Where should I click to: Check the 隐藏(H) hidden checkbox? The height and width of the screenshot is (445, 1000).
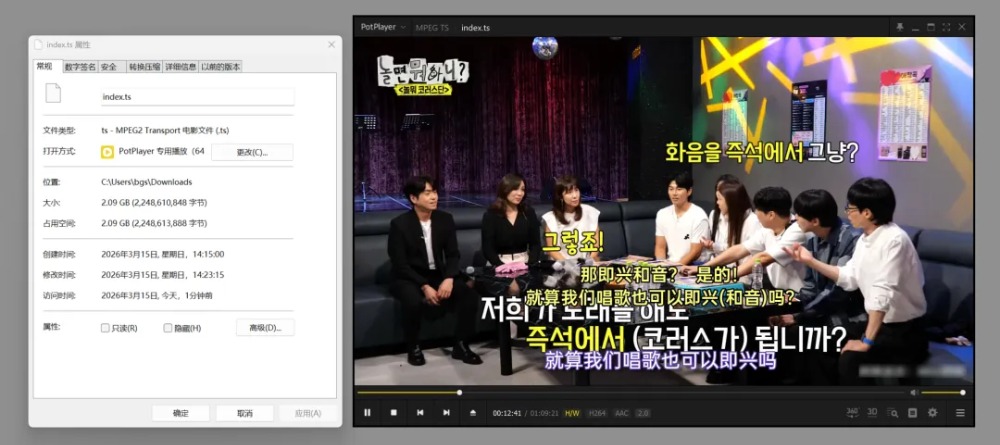click(168, 328)
